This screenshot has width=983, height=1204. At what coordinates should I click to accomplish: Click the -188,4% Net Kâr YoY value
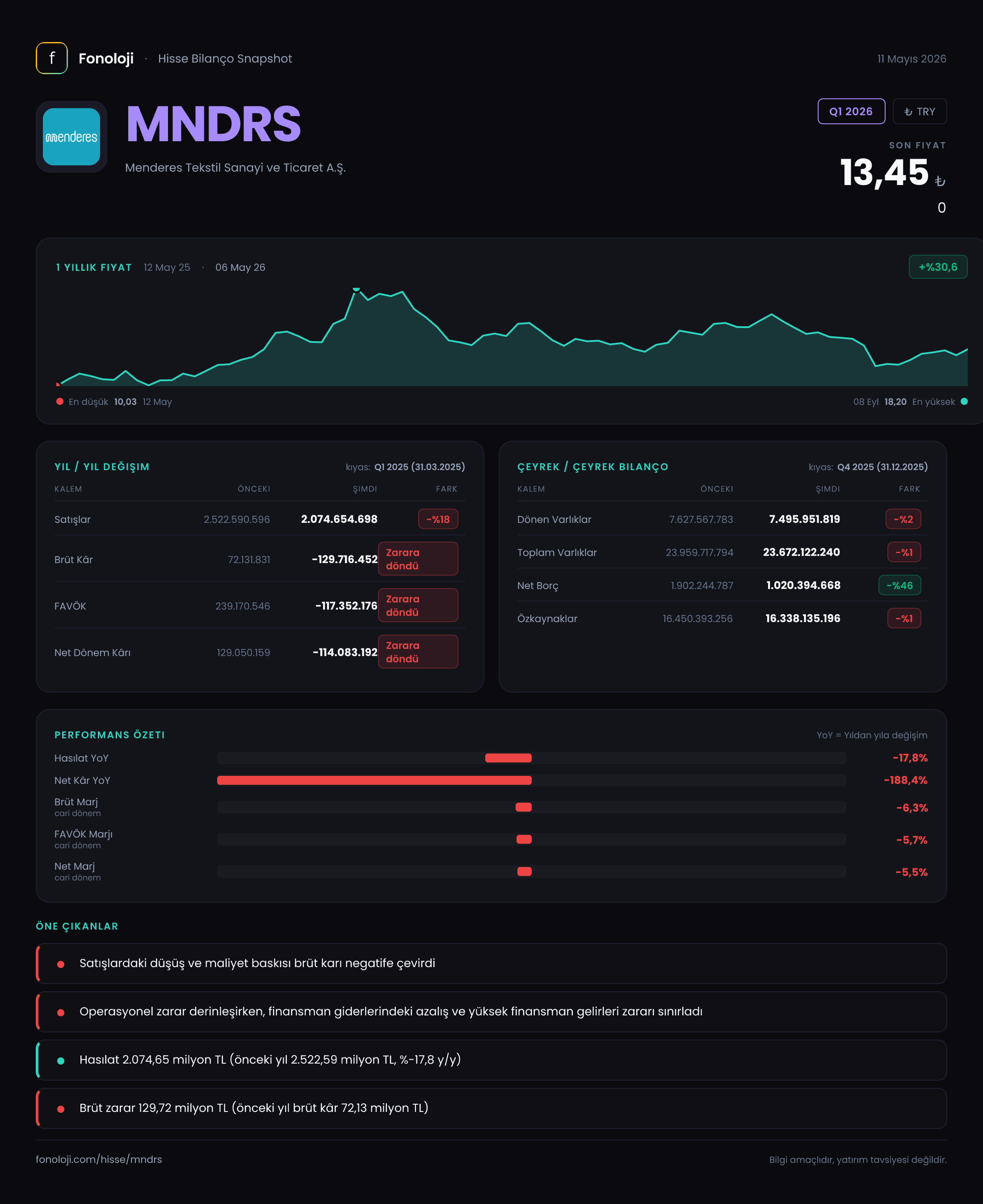905,780
